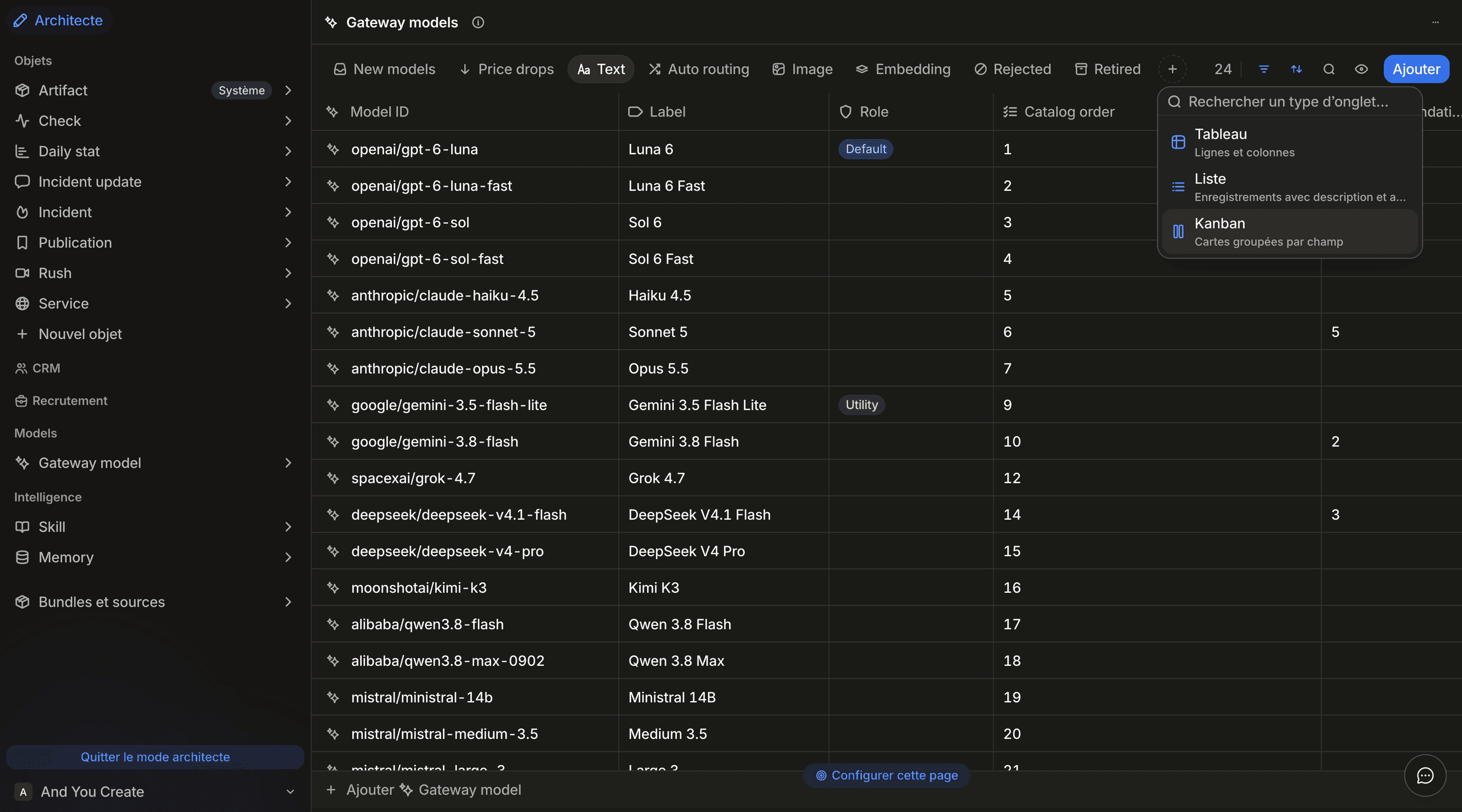Click the Rush camera icon in sidebar
1462x812 pixels.
point(22,273)
